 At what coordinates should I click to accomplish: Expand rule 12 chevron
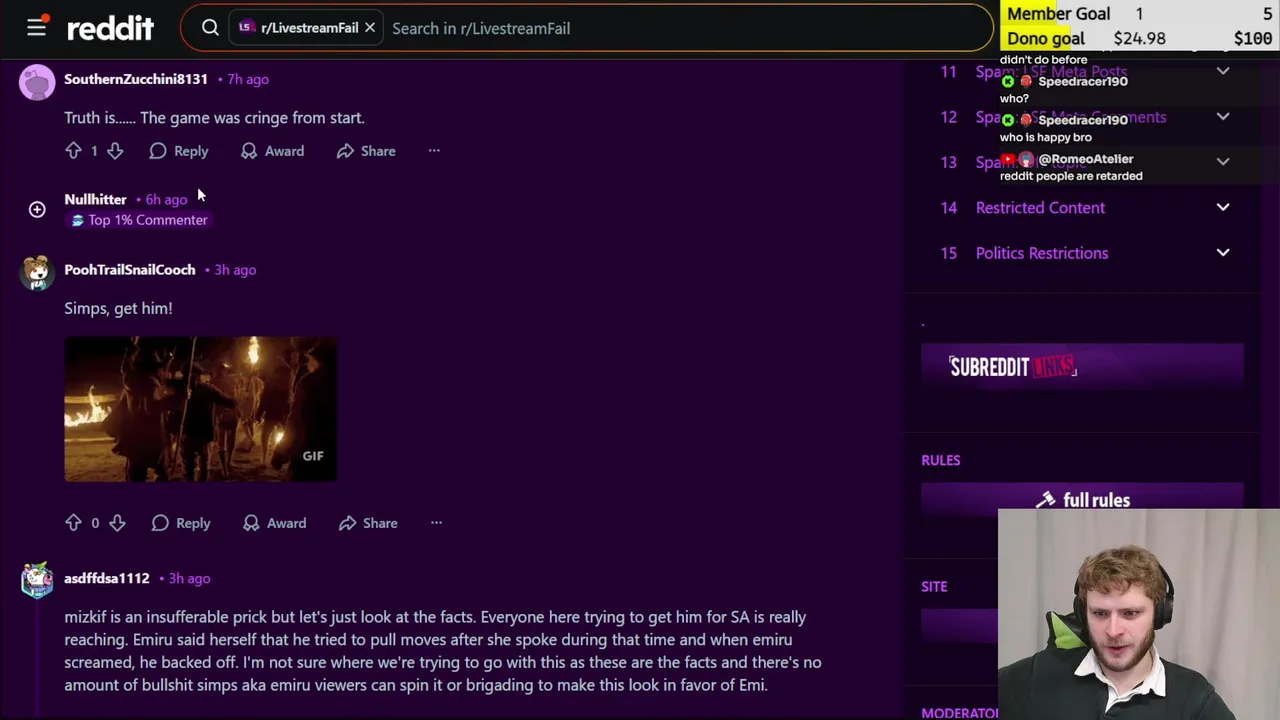[x=1223, y=117]
